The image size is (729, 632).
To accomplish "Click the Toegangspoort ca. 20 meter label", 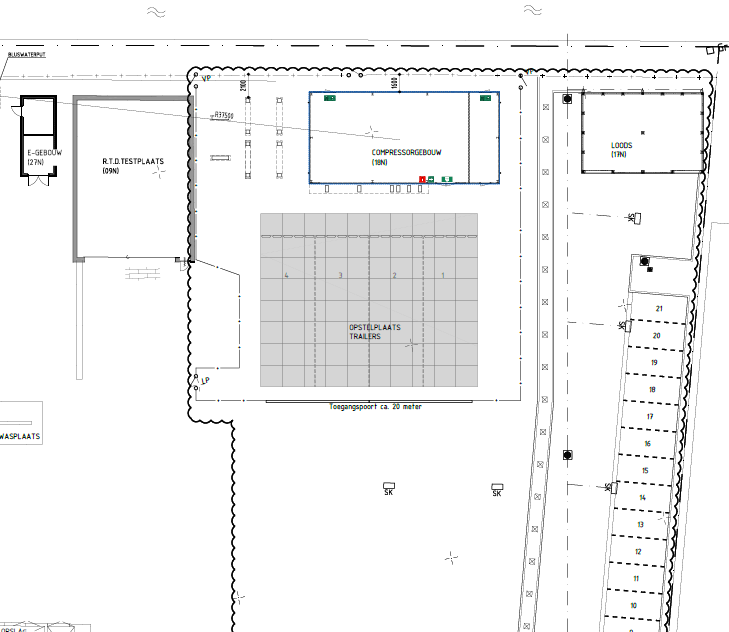I will click(x=375, y=406).
